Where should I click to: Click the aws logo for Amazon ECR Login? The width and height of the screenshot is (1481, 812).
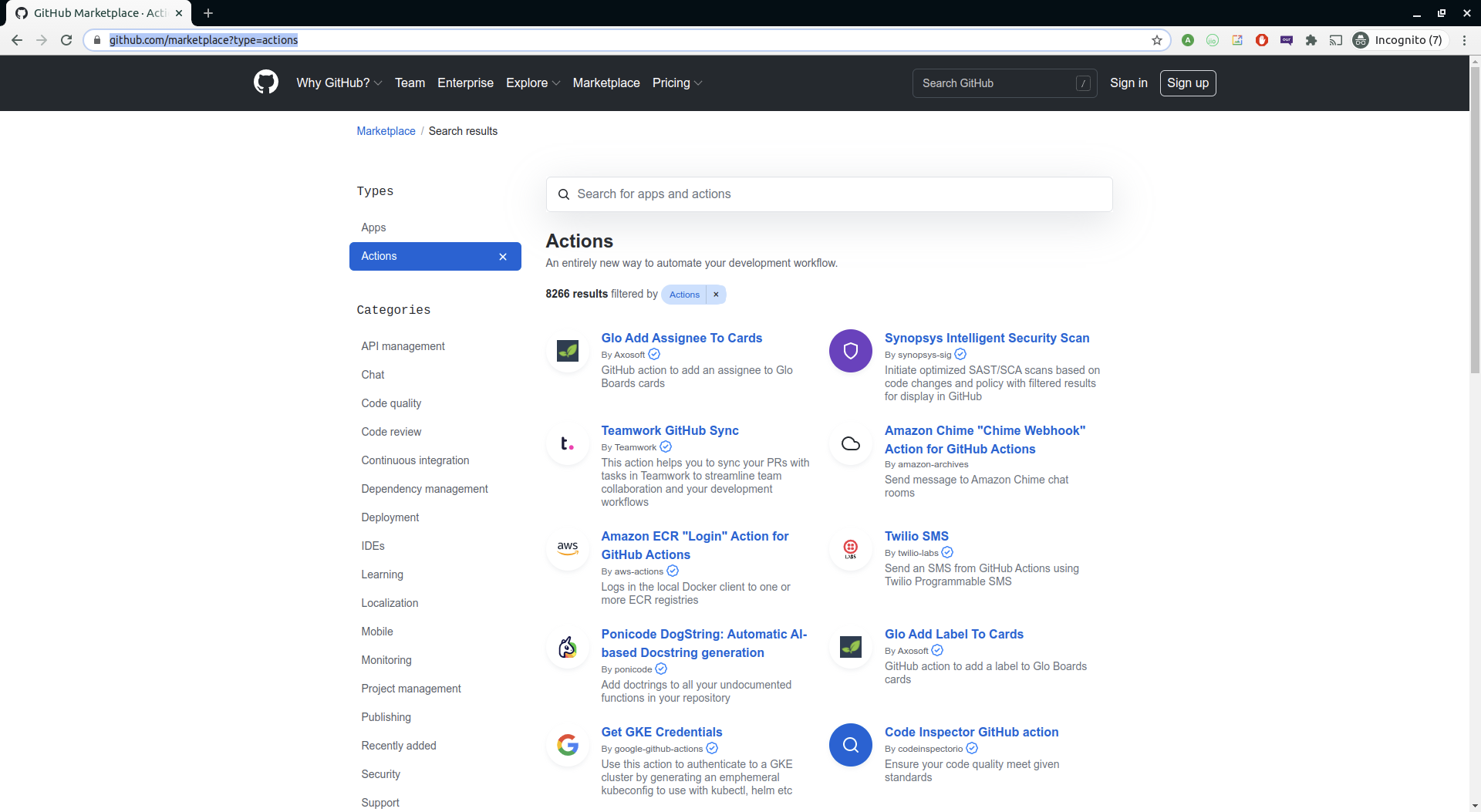point(568,549)
